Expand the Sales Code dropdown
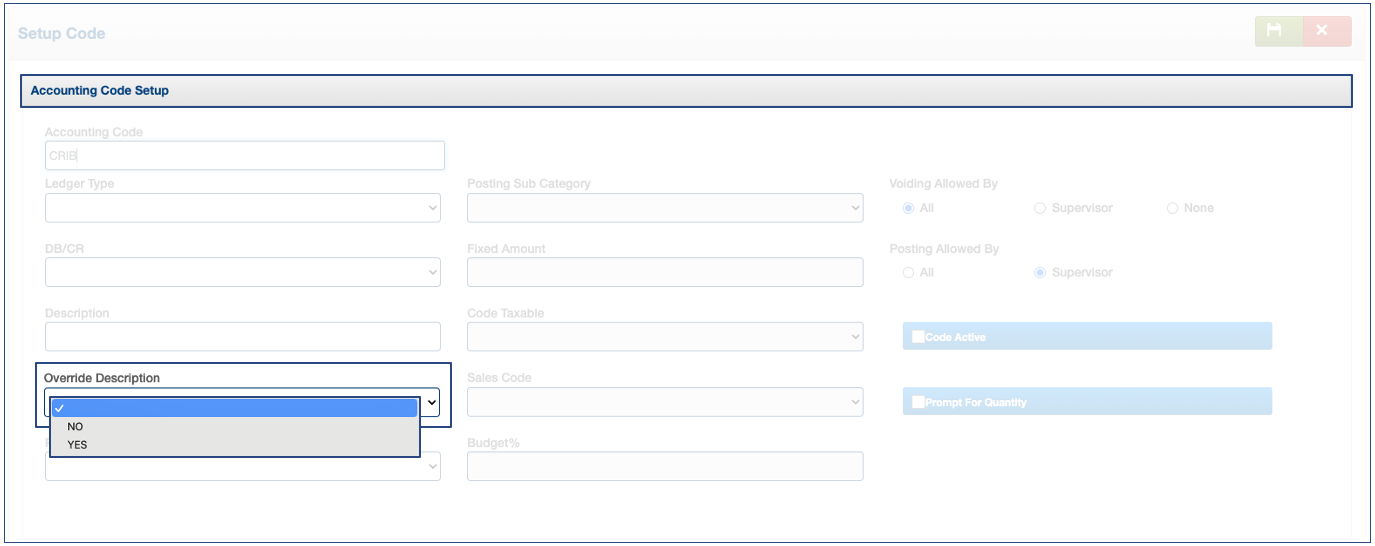Viewport: 1375px width, 546px height. 664,402
